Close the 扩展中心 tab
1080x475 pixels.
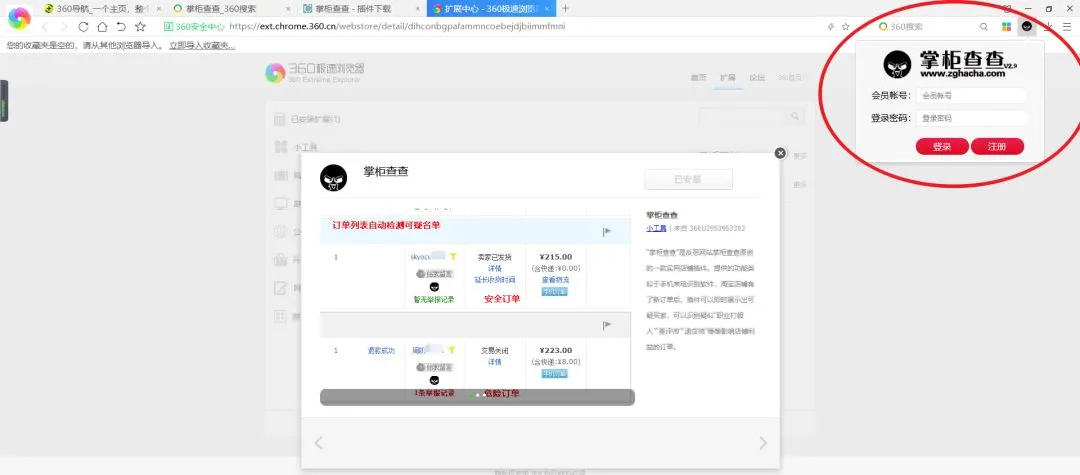tap(547, 8)
